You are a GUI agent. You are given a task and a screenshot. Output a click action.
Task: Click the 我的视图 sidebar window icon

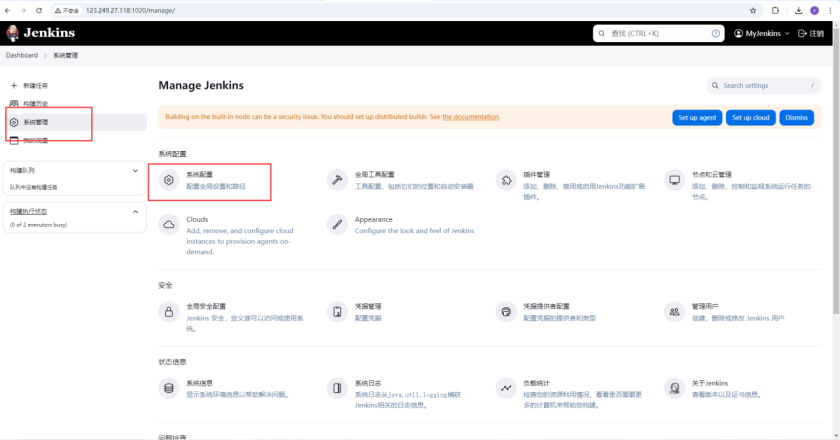[x=14, y=140]
